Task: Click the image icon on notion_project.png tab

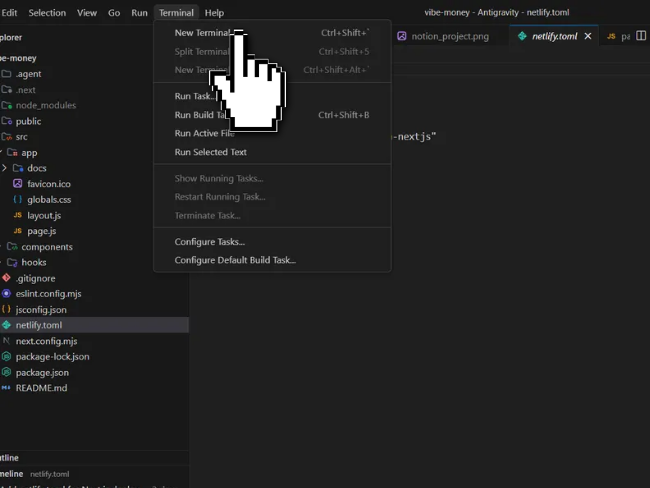Action: click(x=402, y=36)
